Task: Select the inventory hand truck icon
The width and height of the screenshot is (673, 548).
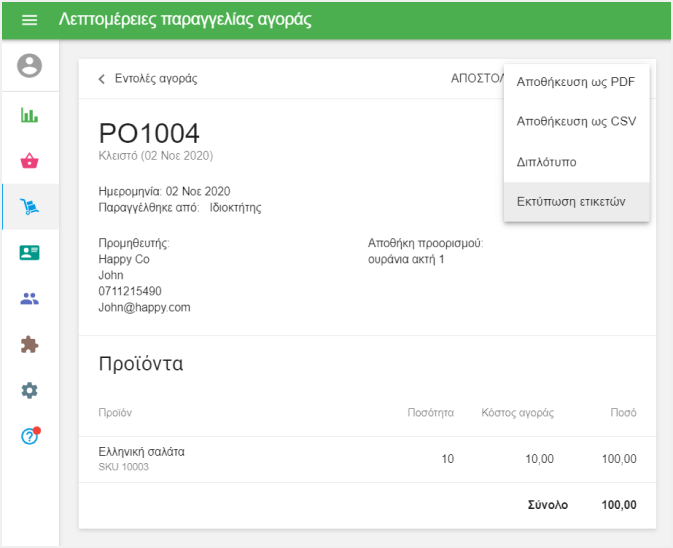Action: coord(30,207)
